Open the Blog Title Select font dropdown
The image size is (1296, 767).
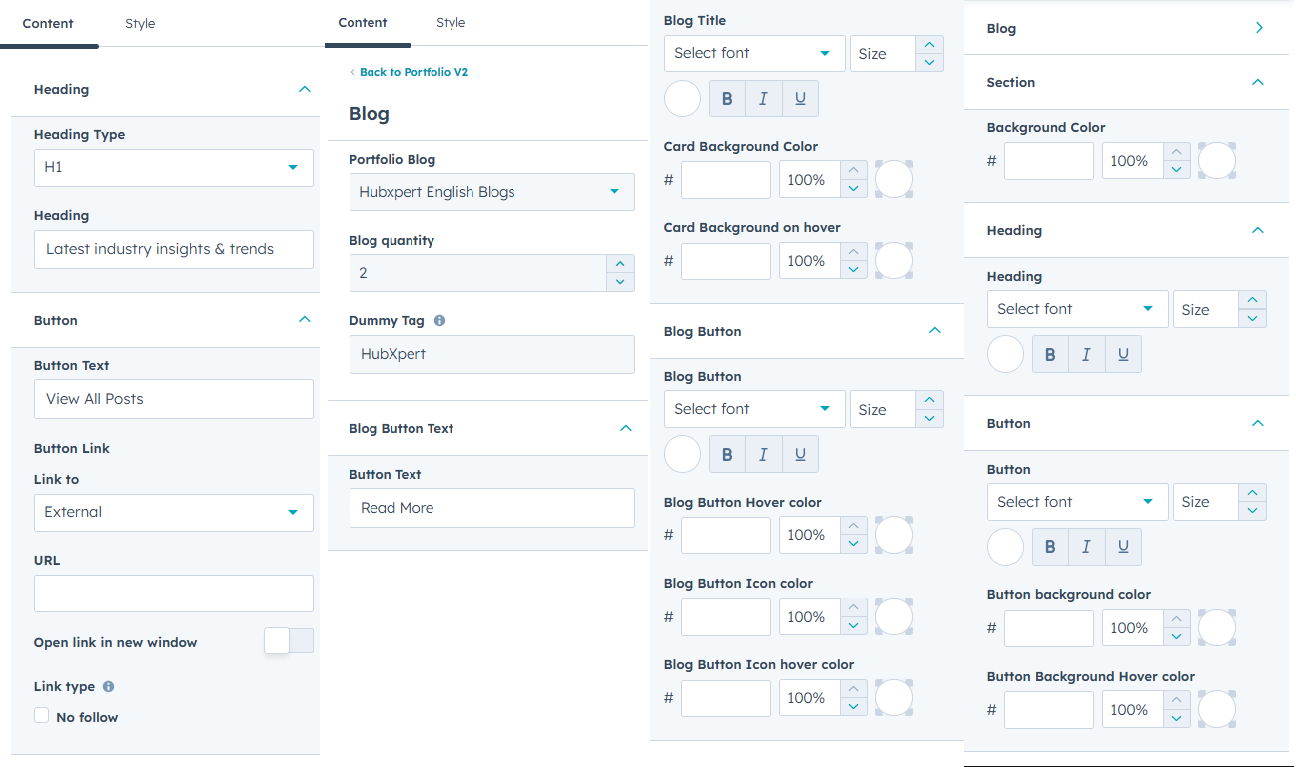(755, 53)
